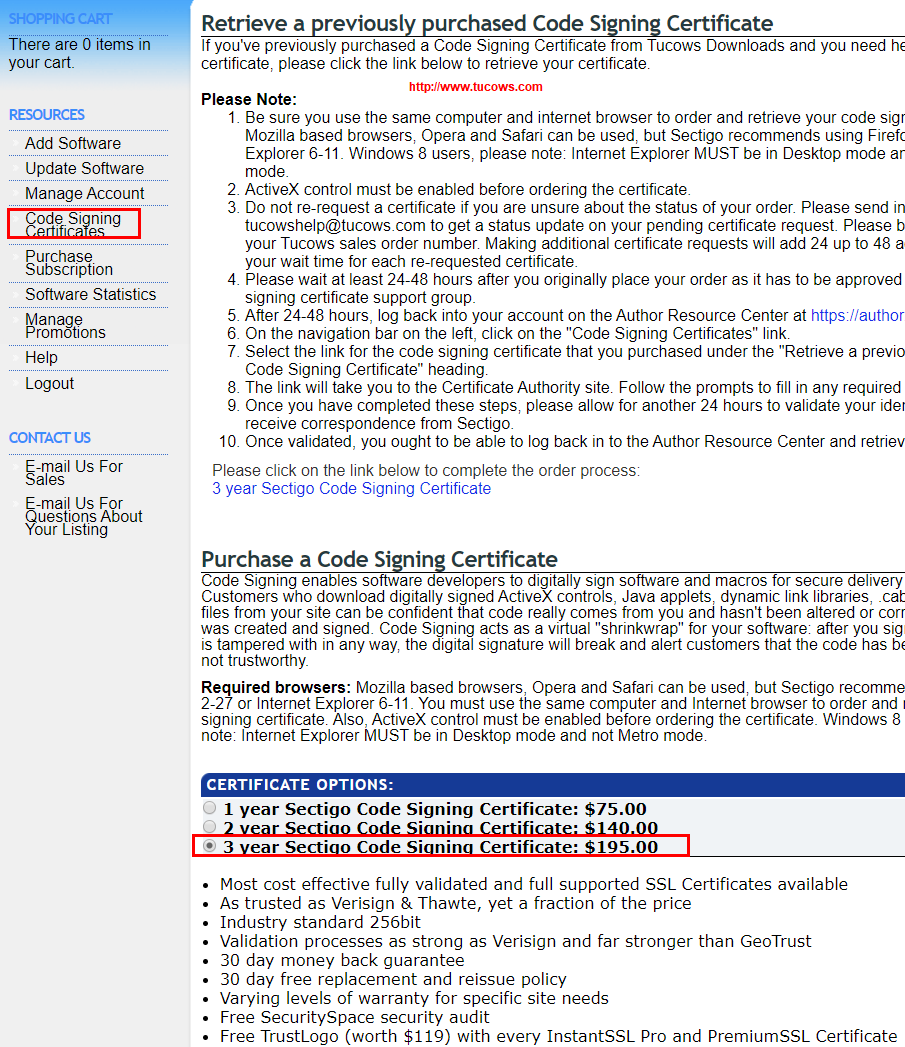Open the Add Software link
Image resolution: width=905 pixels, height=1047 pixels.
[73, 143]
